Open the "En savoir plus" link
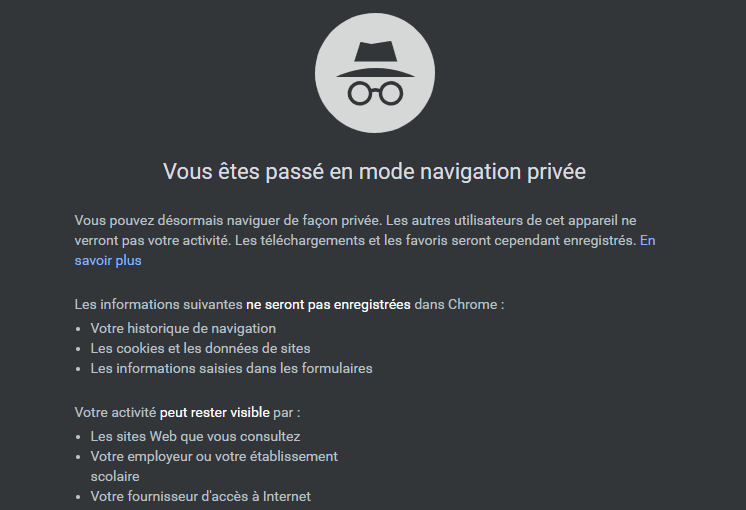The height and width of the screenshot is (510, 746). tap(108, 260)
